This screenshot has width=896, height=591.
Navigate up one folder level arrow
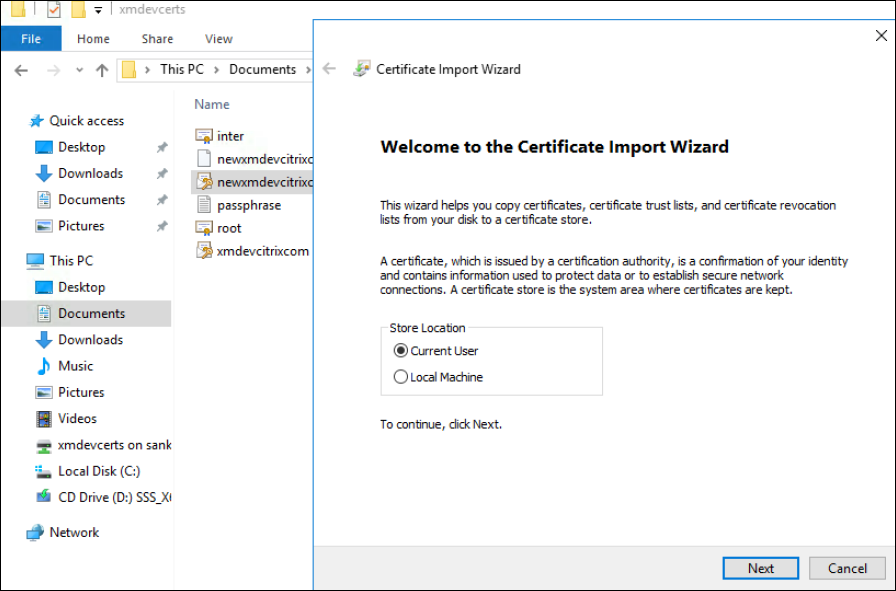click(x=102, y=70)
